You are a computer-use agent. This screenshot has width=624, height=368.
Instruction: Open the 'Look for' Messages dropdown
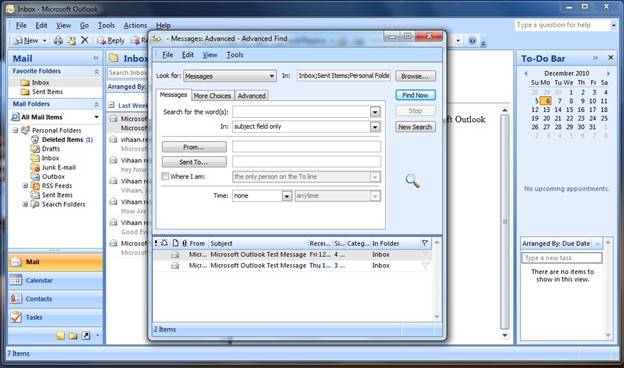[x=271, y=76]
